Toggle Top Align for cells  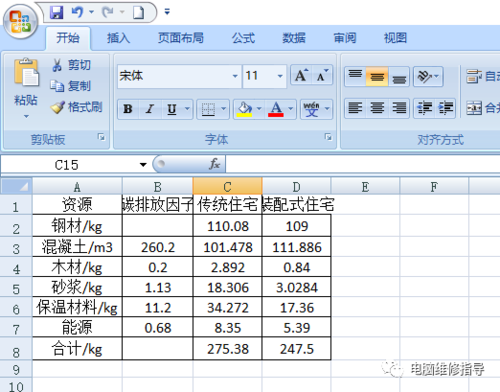pyautogui.click(x=355, y=76)
